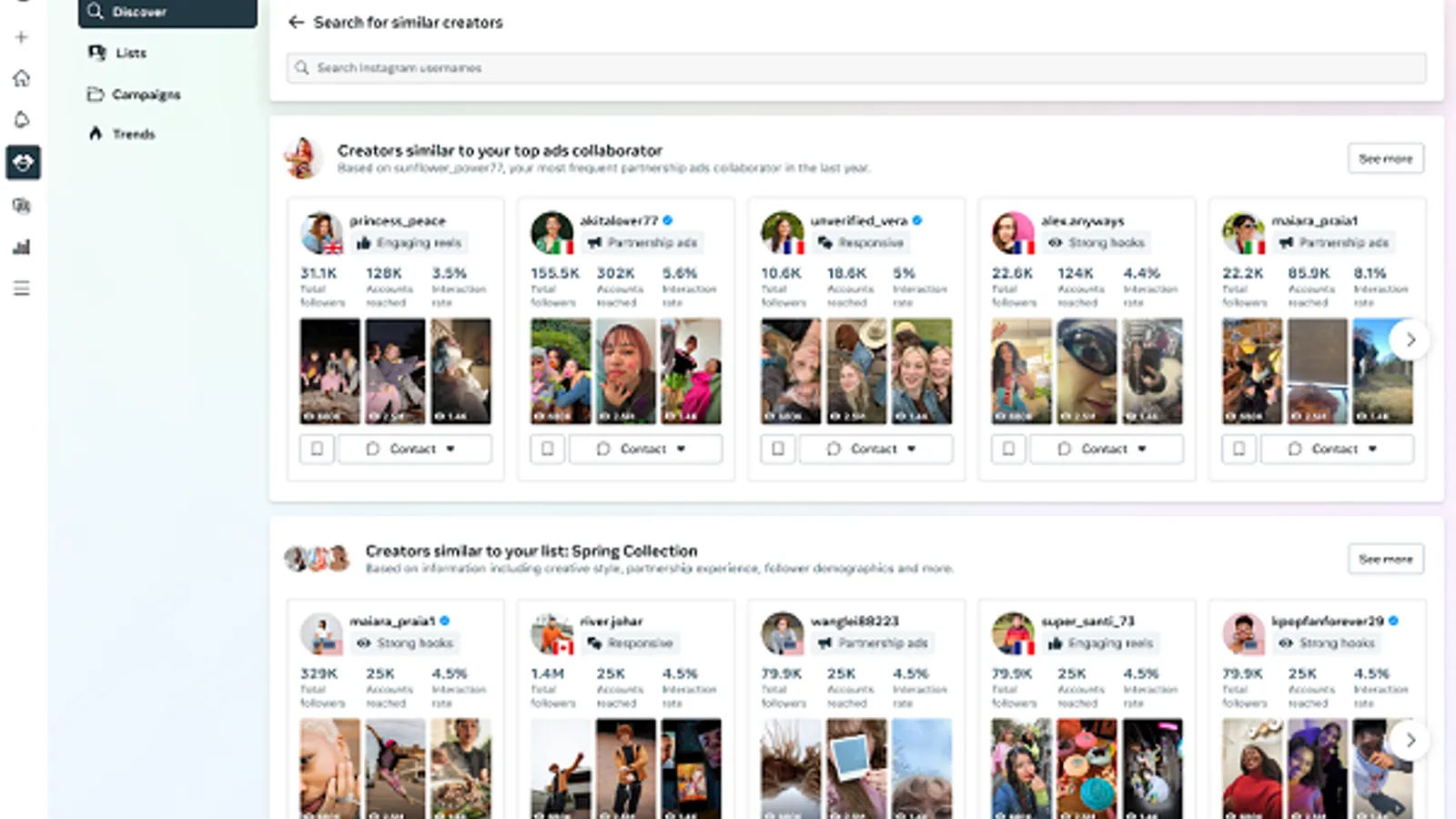Open the home icon in left rail
The image size is (1456, 819).
click(x=22, y=78)
